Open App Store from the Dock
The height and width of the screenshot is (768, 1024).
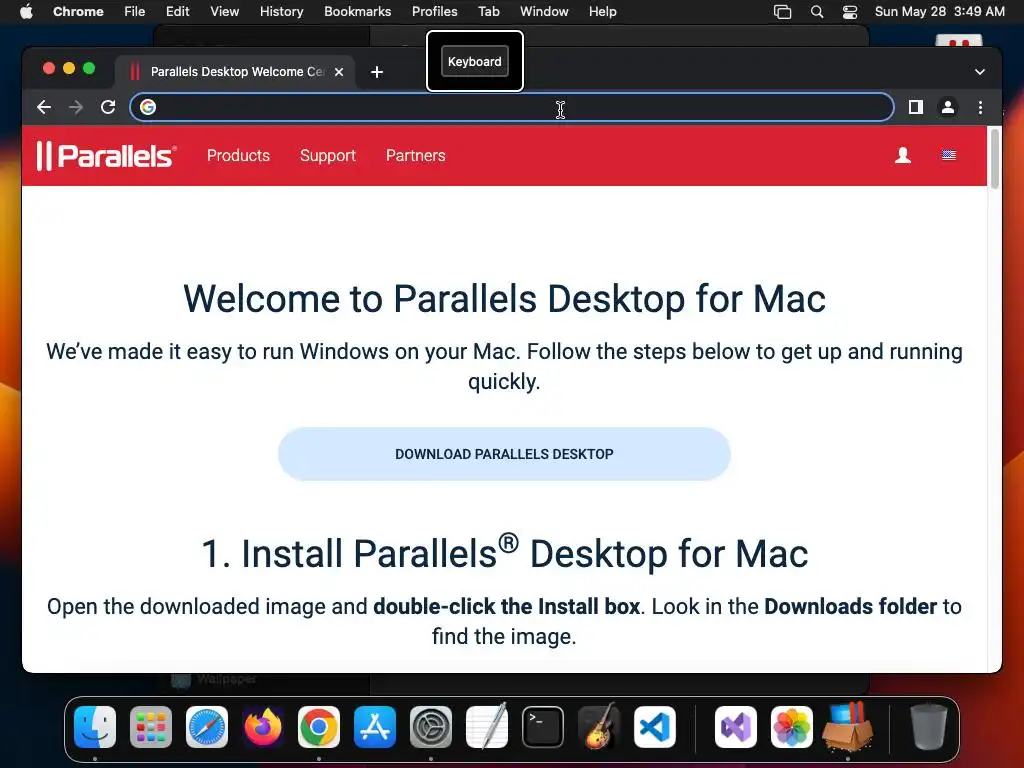[375, 727]
